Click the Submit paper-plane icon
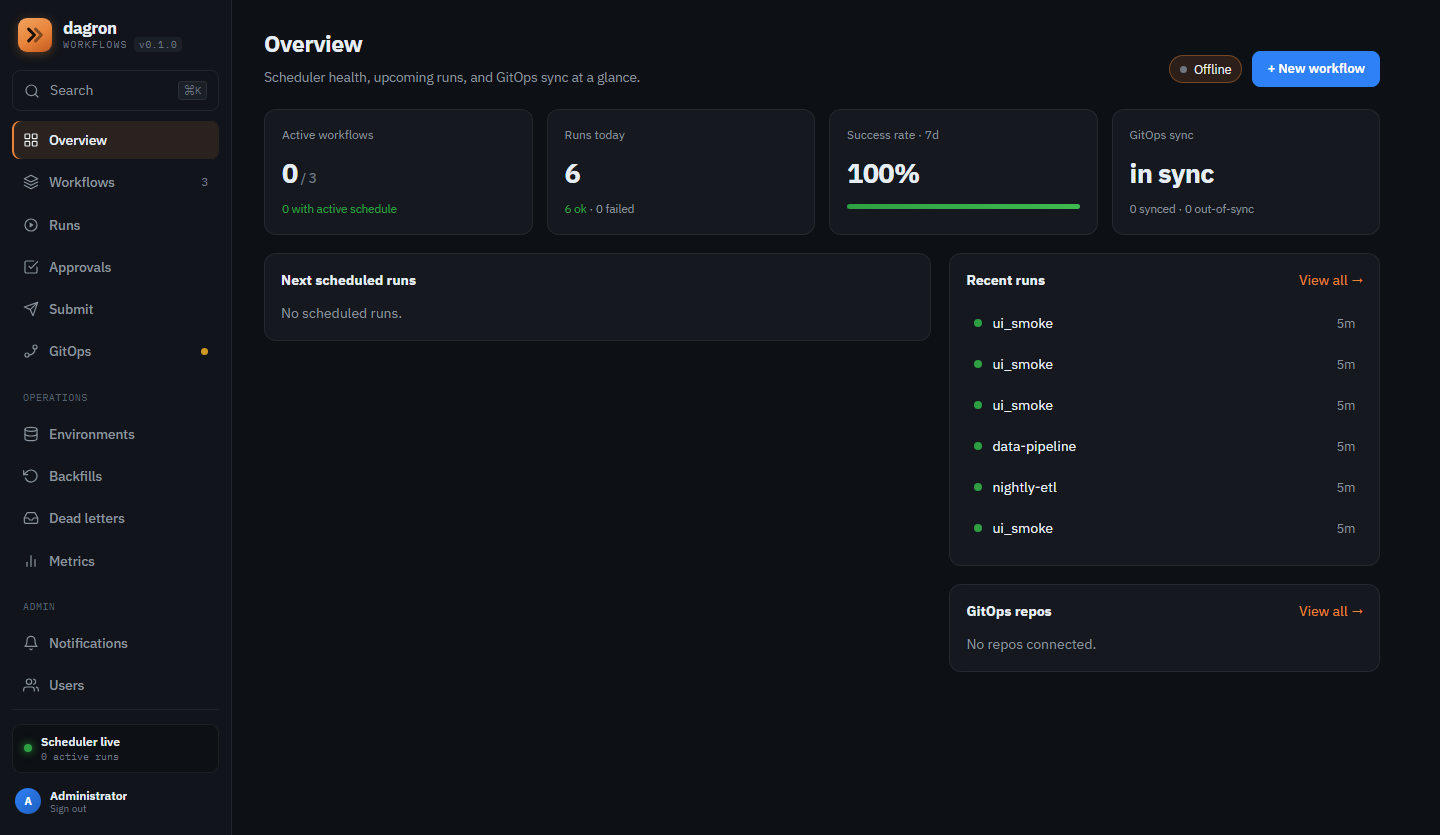1440x835 pixels. pos(31,309)
